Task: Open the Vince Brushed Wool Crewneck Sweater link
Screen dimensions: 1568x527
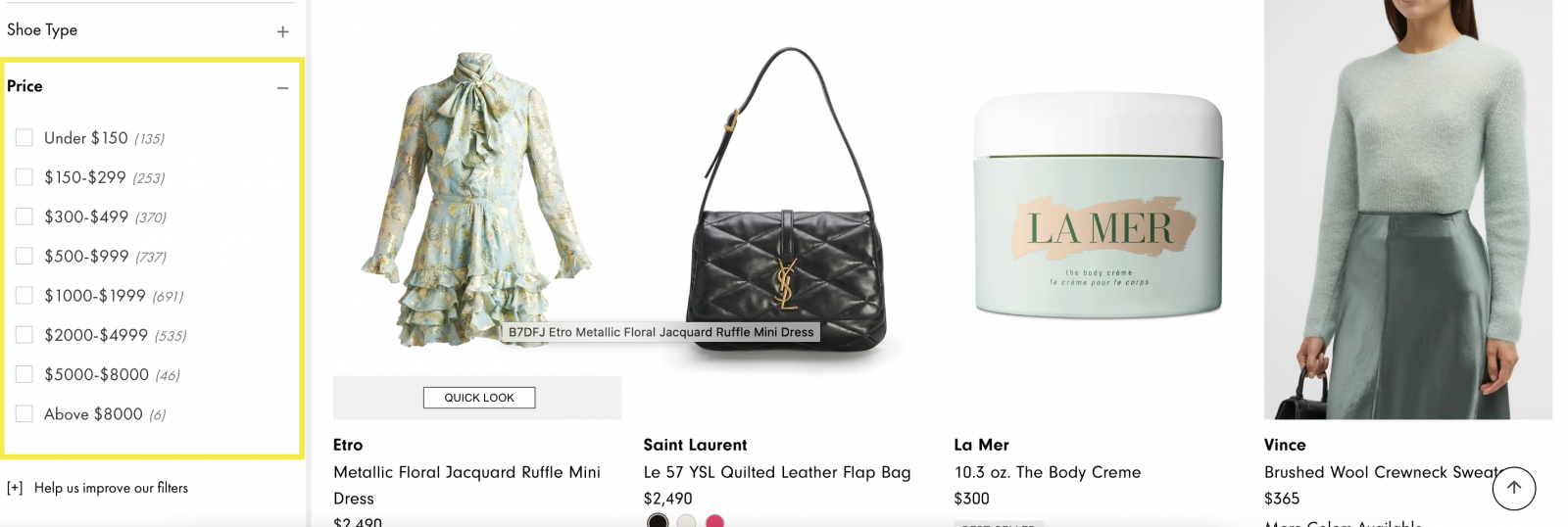Action: [x=1382, y=472]
